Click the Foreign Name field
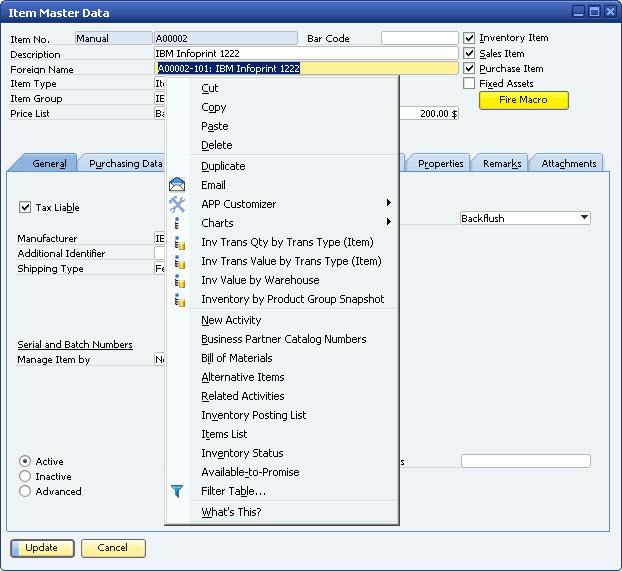The width and height of the screenshot is (622, 571). click(x=306, y=68)
